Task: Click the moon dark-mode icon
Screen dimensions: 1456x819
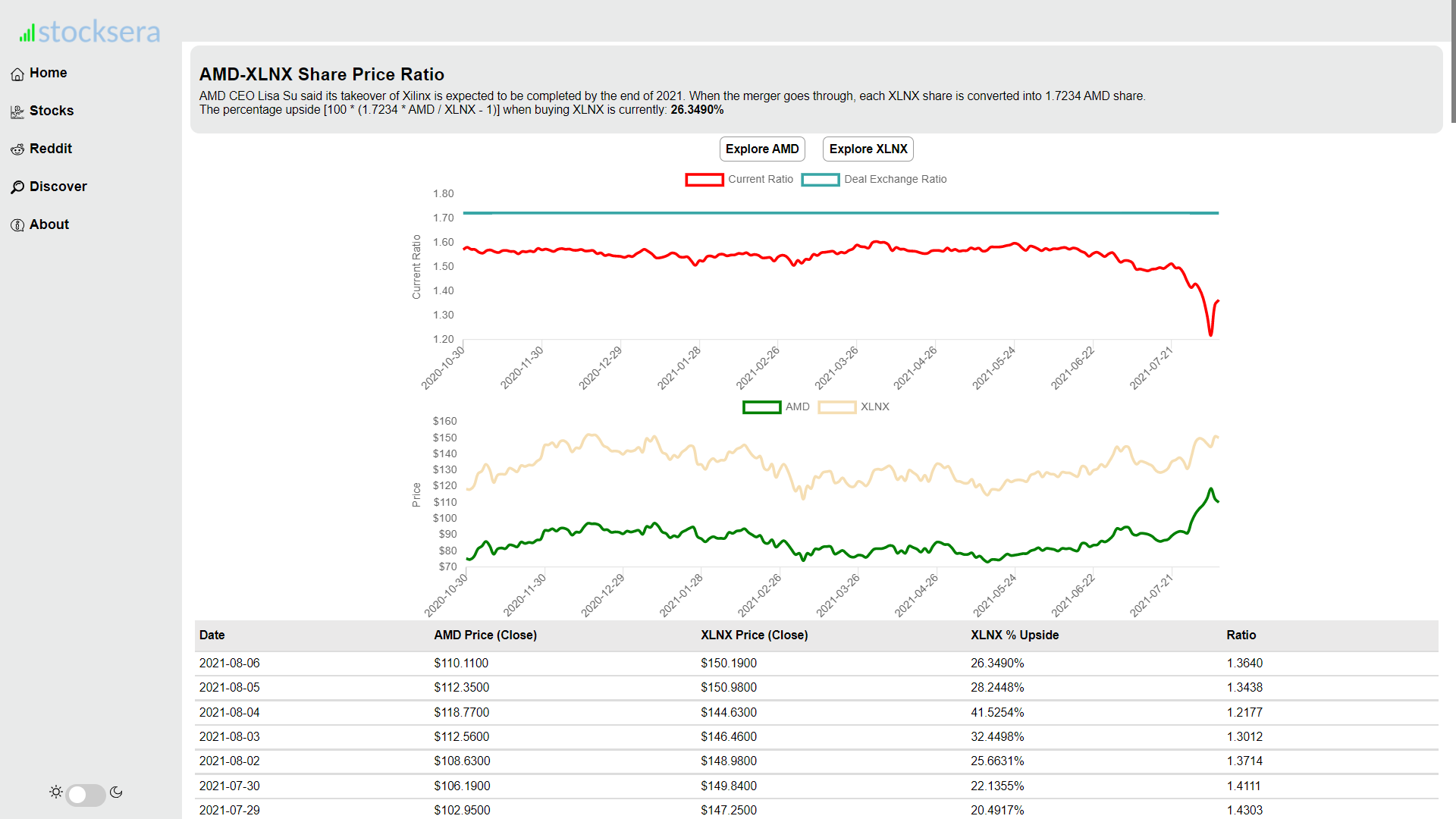Action: (116, 792)
